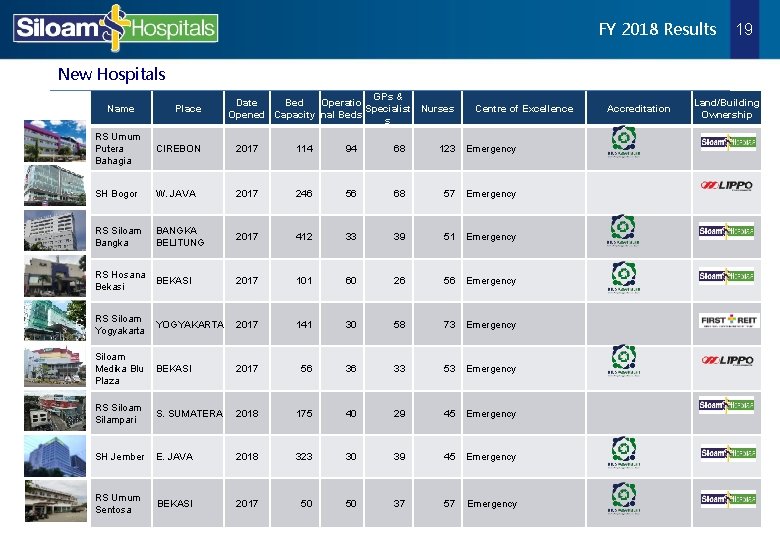Click bed capacity value 412
Viewport: 780px width, 540px height.
[x=304, y=237]
